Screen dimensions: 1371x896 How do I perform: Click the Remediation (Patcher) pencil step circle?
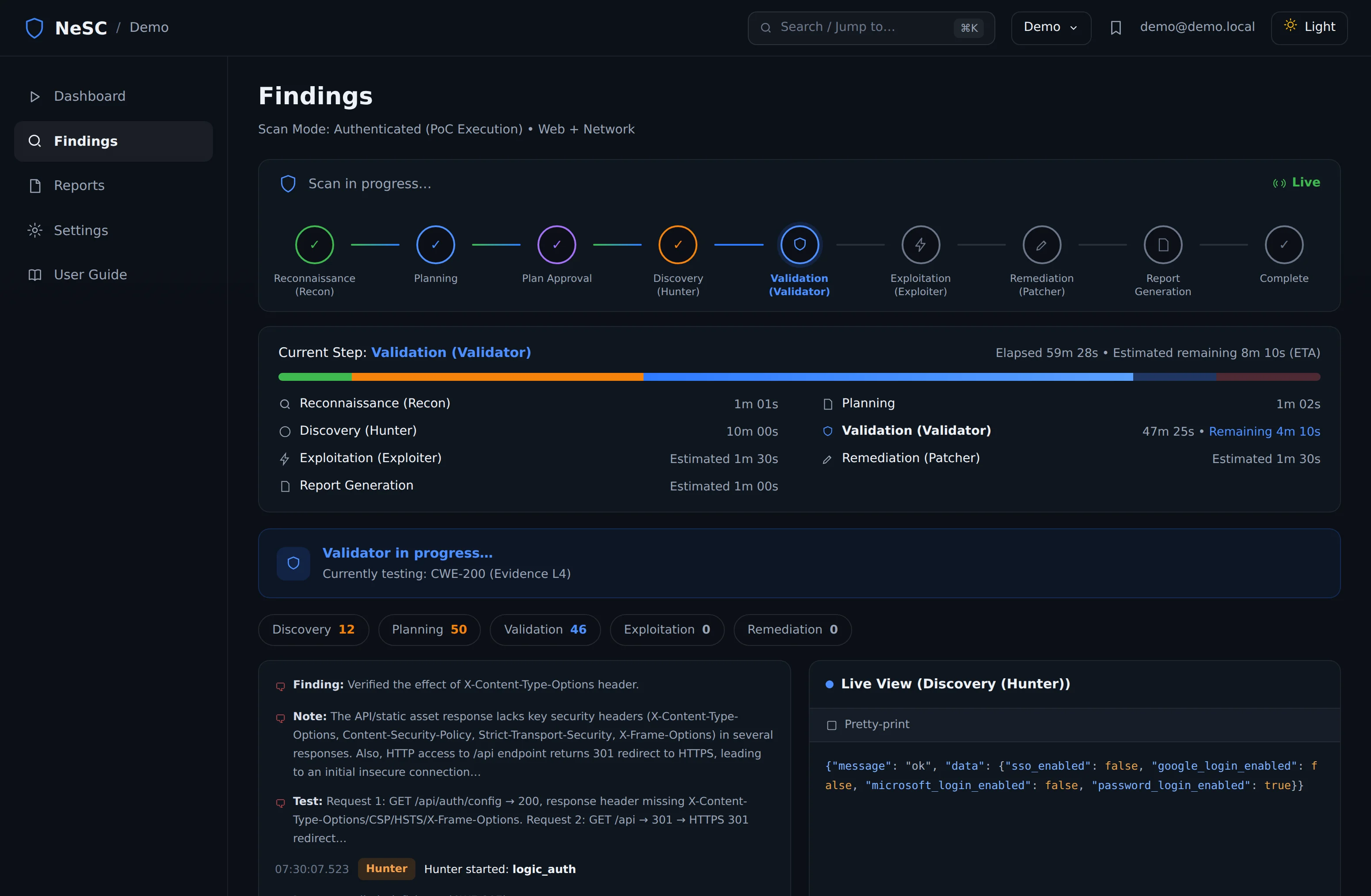point(1041,245)
